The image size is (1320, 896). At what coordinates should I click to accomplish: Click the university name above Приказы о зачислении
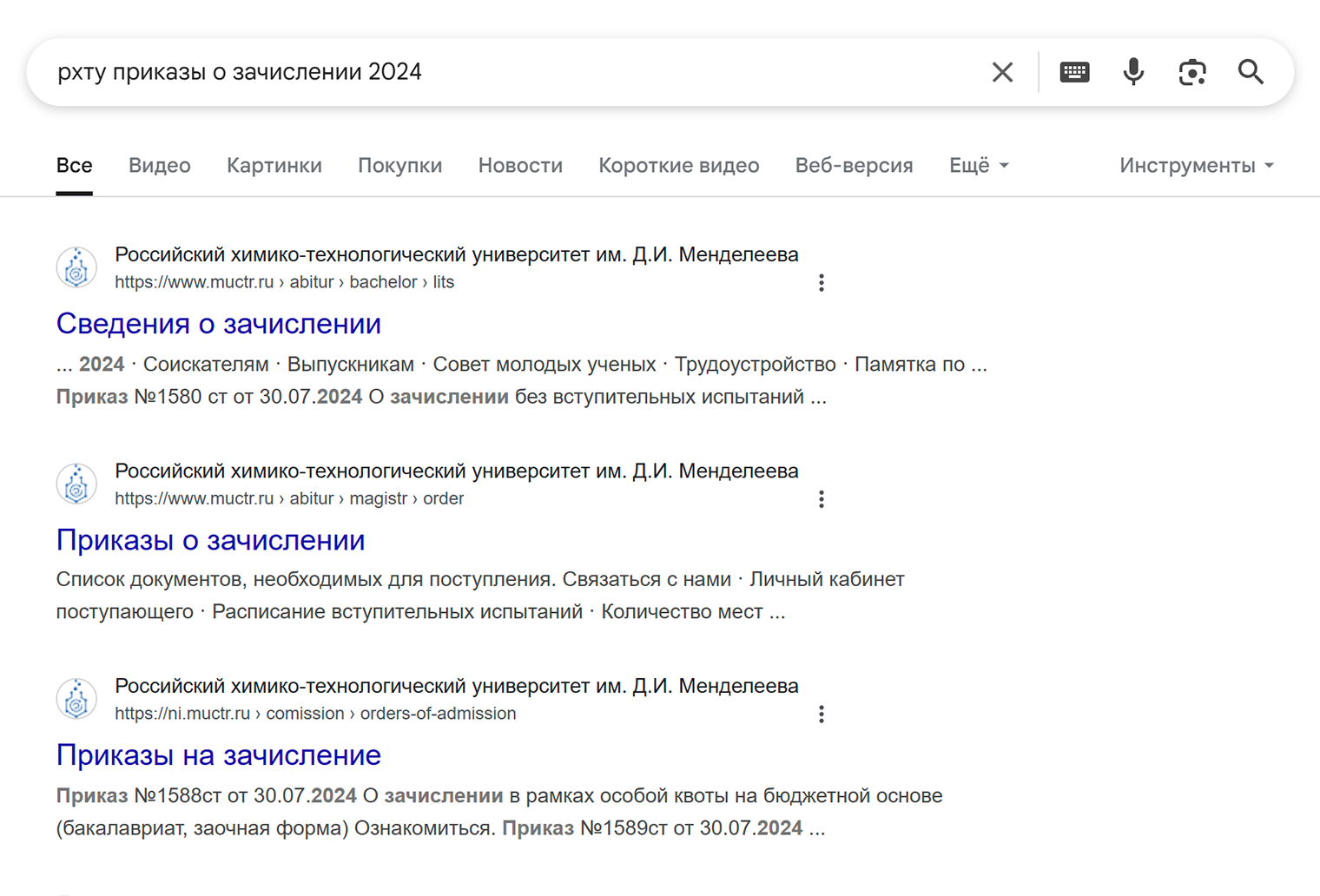(457, 471)
